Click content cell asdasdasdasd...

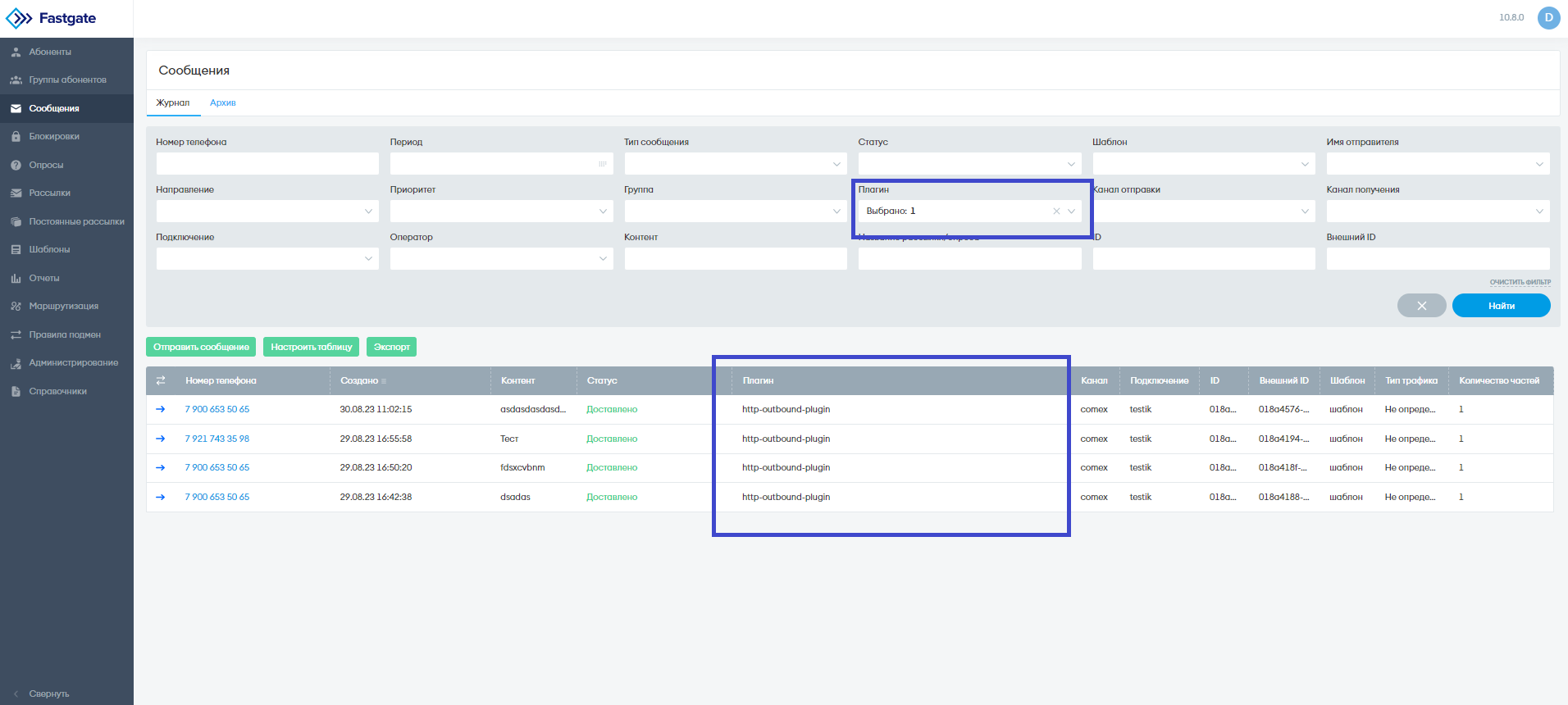point(533,409)
